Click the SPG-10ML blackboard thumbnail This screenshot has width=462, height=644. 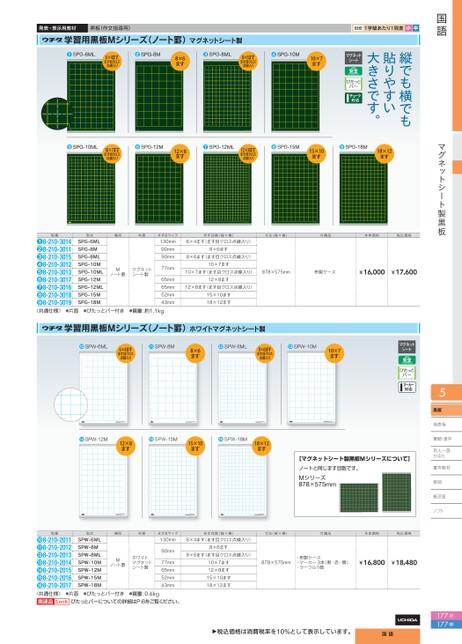pos(91,189)
